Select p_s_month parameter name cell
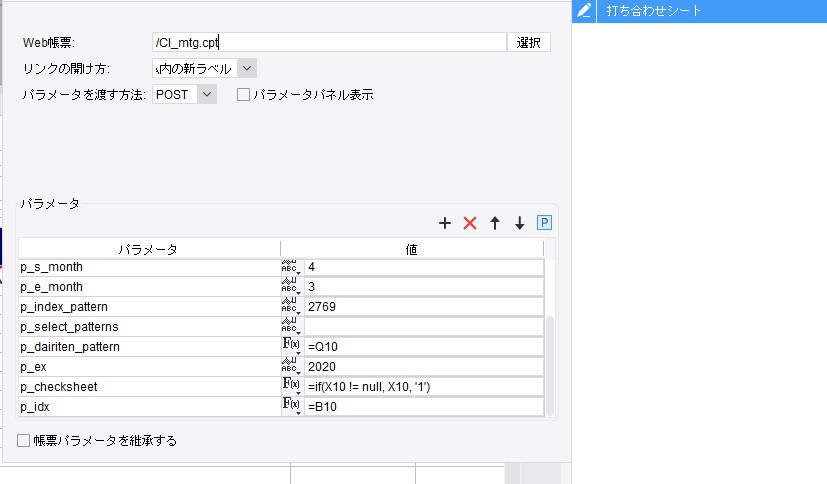 pyautogui.click(x=150, y=267)
